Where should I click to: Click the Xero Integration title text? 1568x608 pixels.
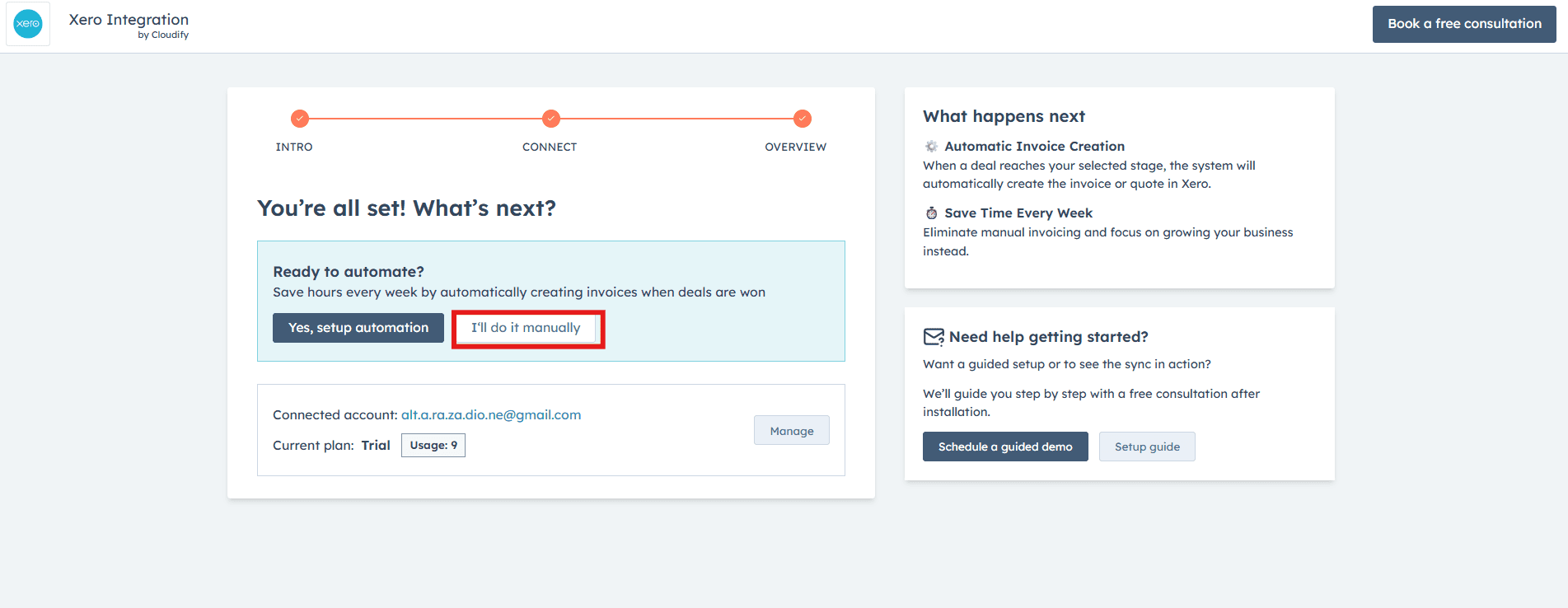pyautogui.click(x=129, y=19)
